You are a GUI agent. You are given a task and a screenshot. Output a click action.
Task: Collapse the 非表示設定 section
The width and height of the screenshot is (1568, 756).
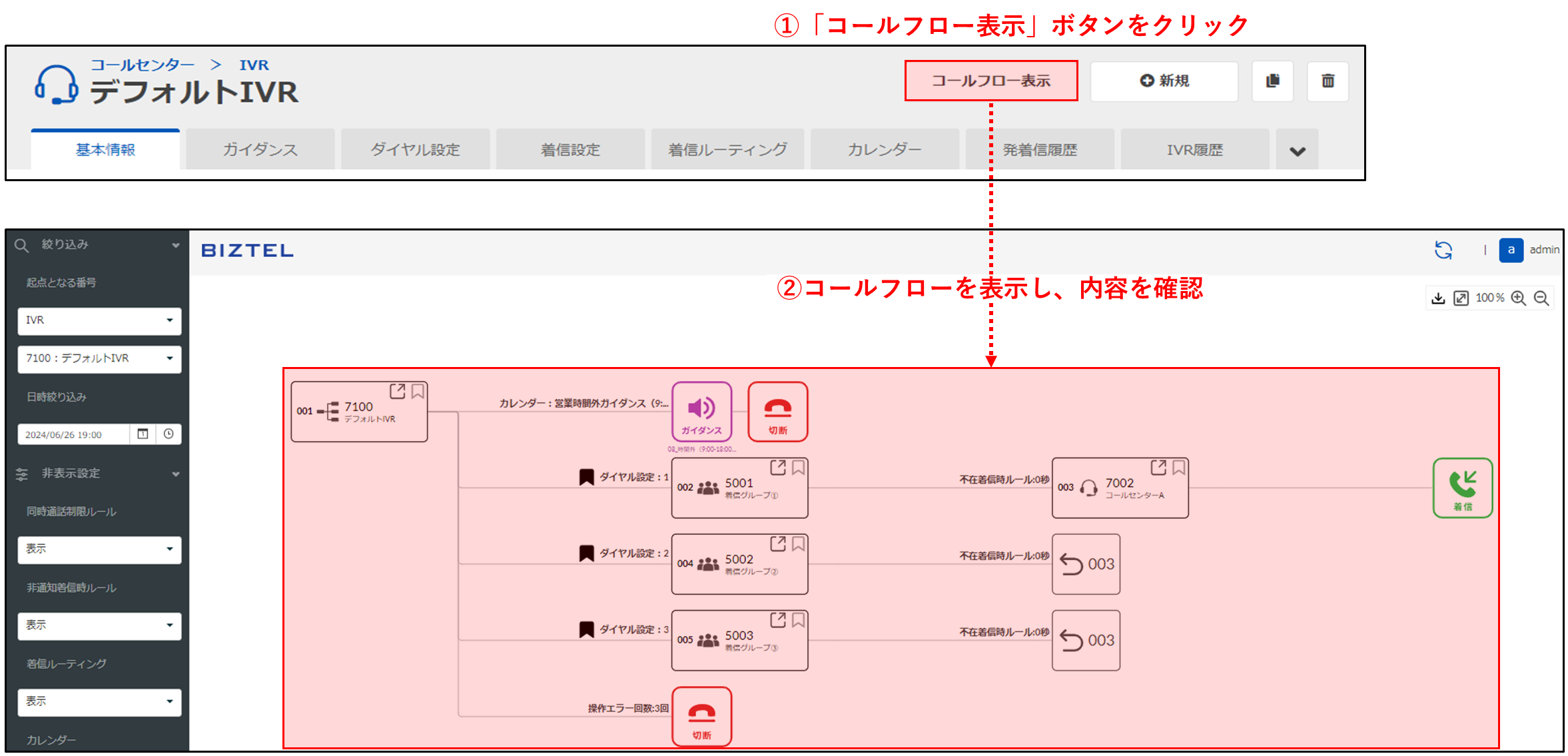tap(176, 474)
